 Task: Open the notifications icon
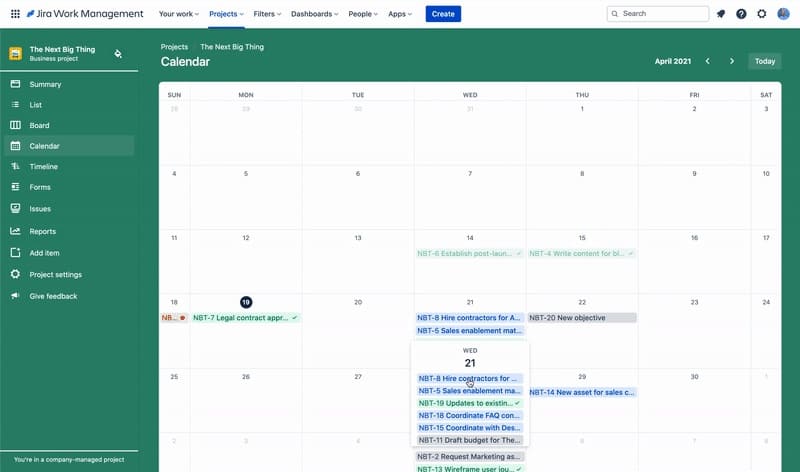pos(721,14)
